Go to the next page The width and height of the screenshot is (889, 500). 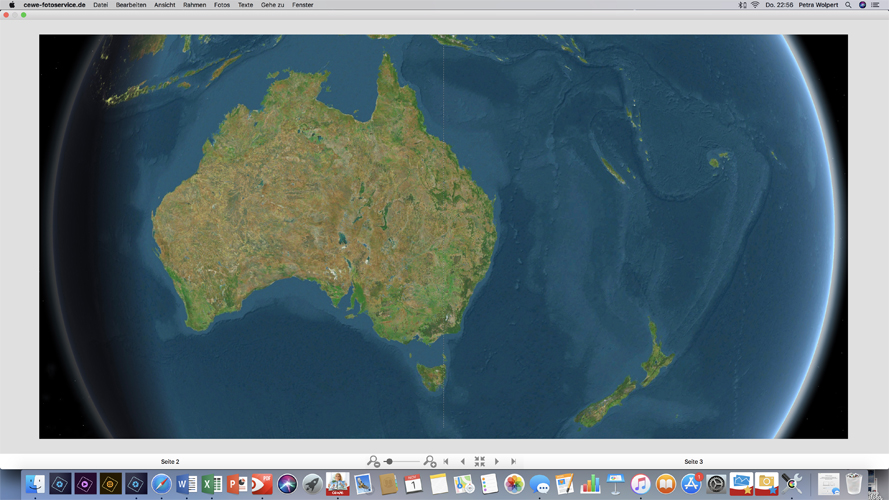[497, 461]
